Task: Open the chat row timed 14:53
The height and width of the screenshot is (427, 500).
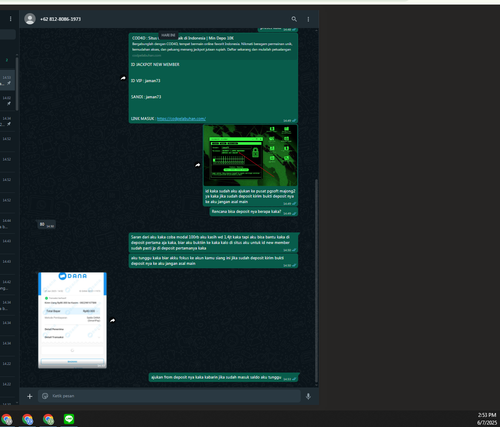Action: [7, 80]
